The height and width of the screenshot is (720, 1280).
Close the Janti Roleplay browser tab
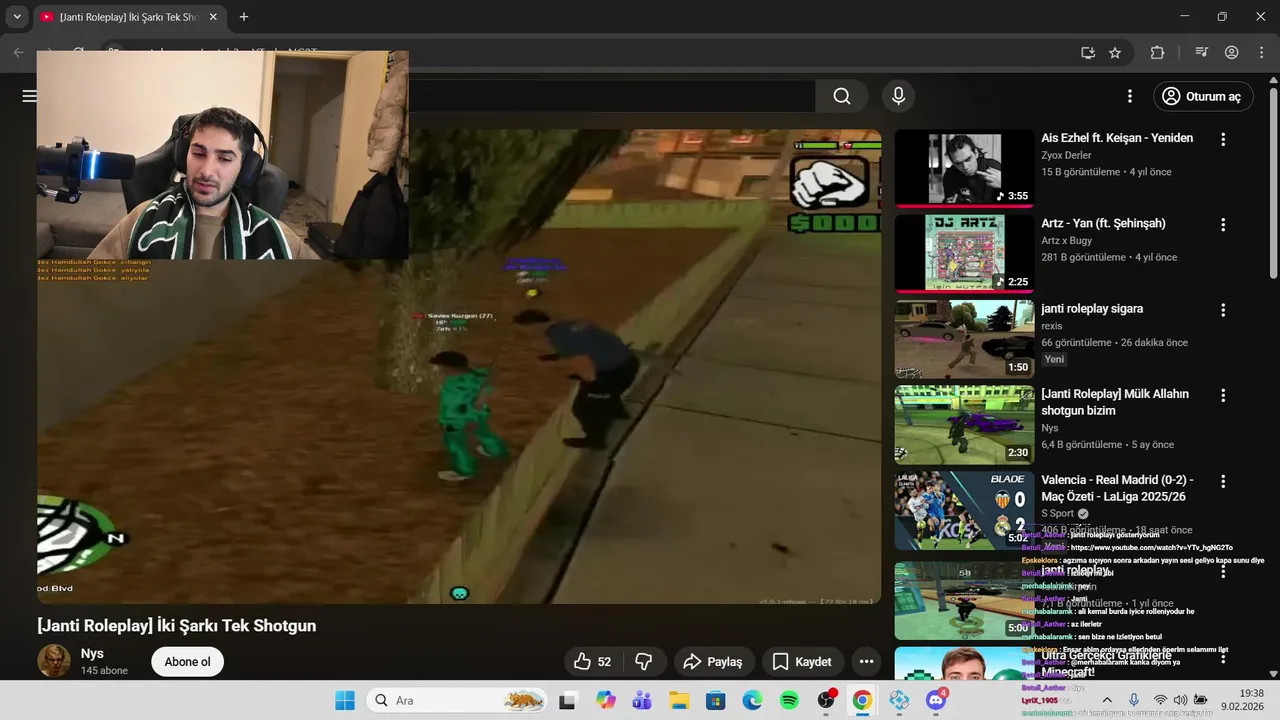213,17
